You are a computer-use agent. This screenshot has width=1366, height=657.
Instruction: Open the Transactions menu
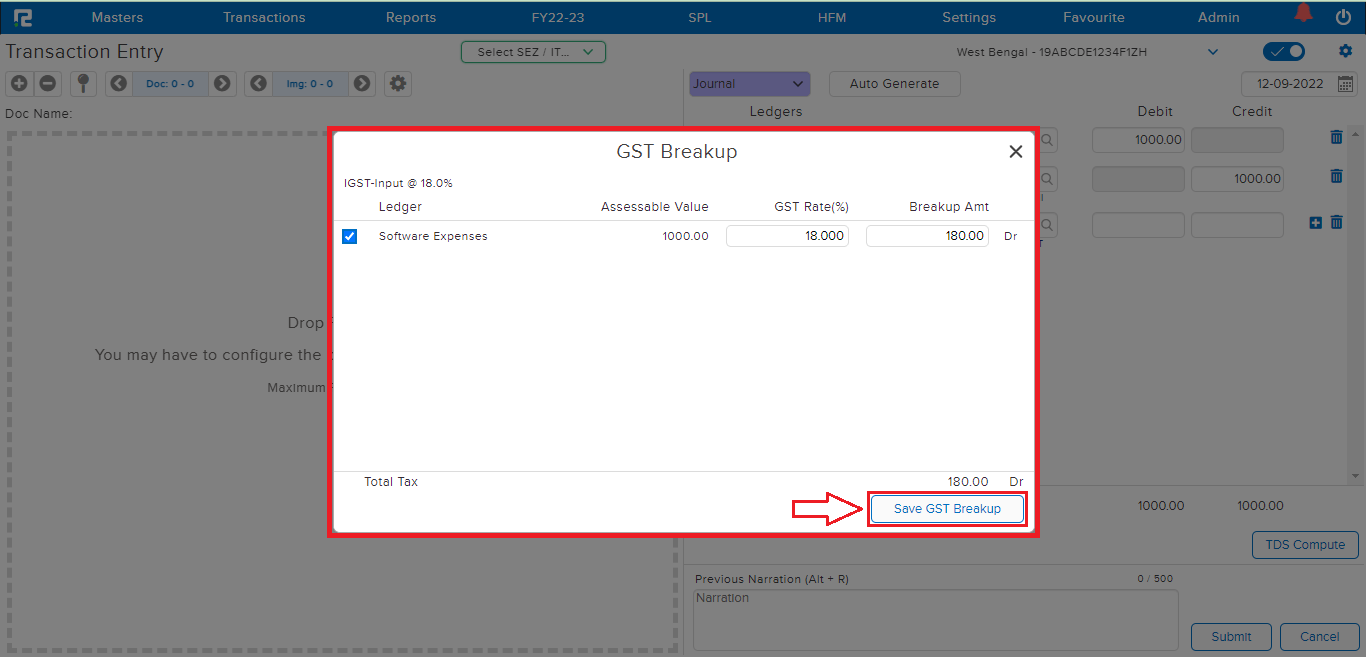264,17
